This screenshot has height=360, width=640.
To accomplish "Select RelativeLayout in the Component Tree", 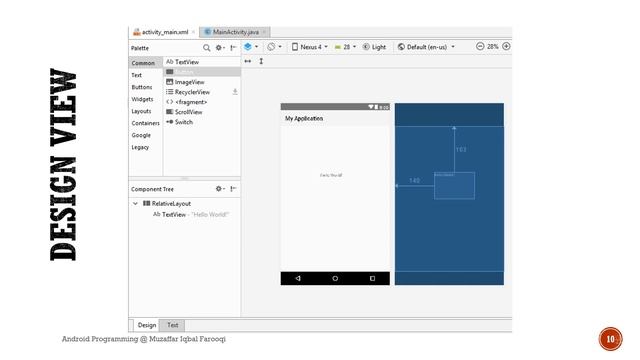I will (167, 203).
